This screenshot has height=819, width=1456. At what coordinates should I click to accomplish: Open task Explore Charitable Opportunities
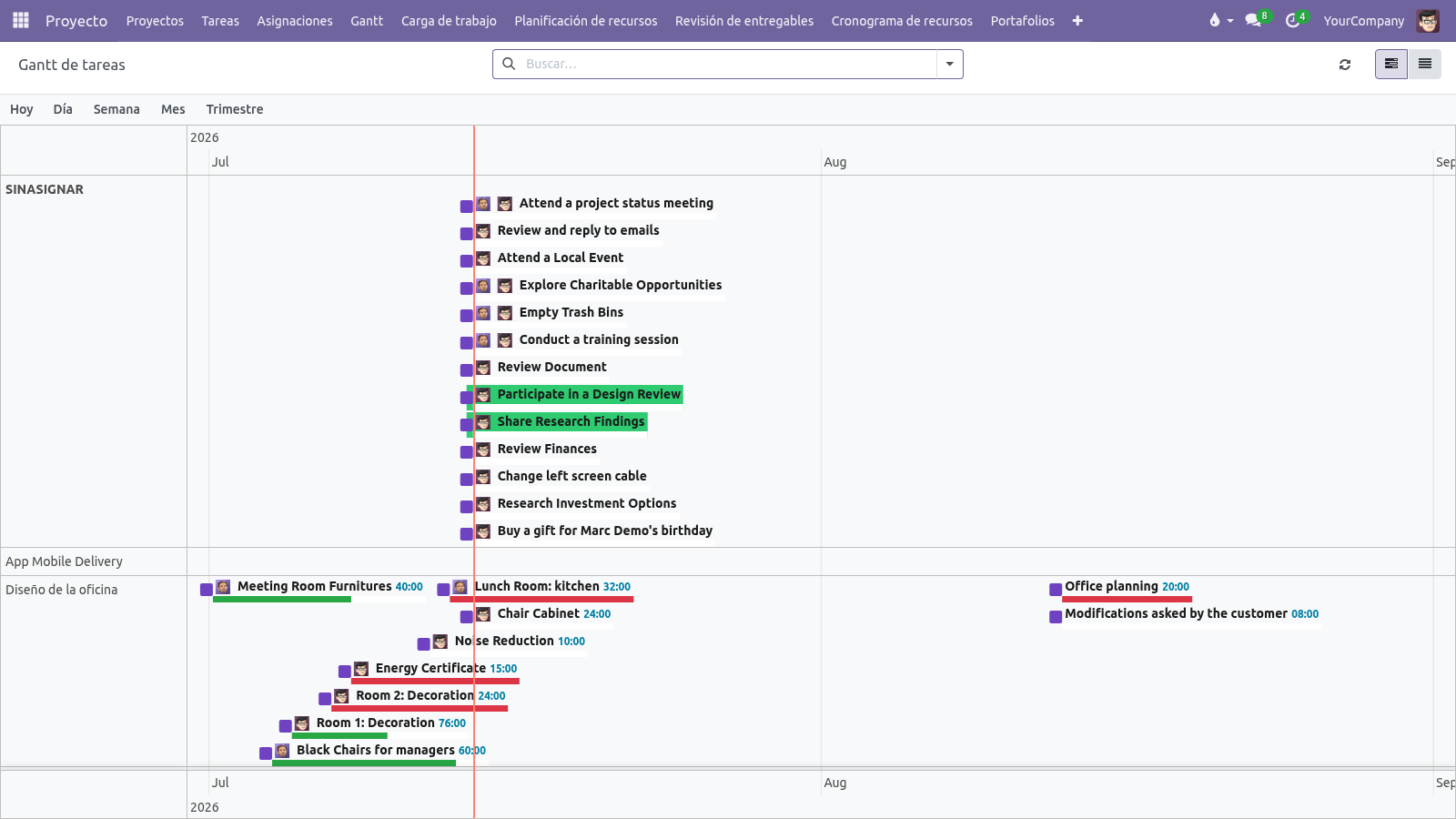[x=621, y=285]
